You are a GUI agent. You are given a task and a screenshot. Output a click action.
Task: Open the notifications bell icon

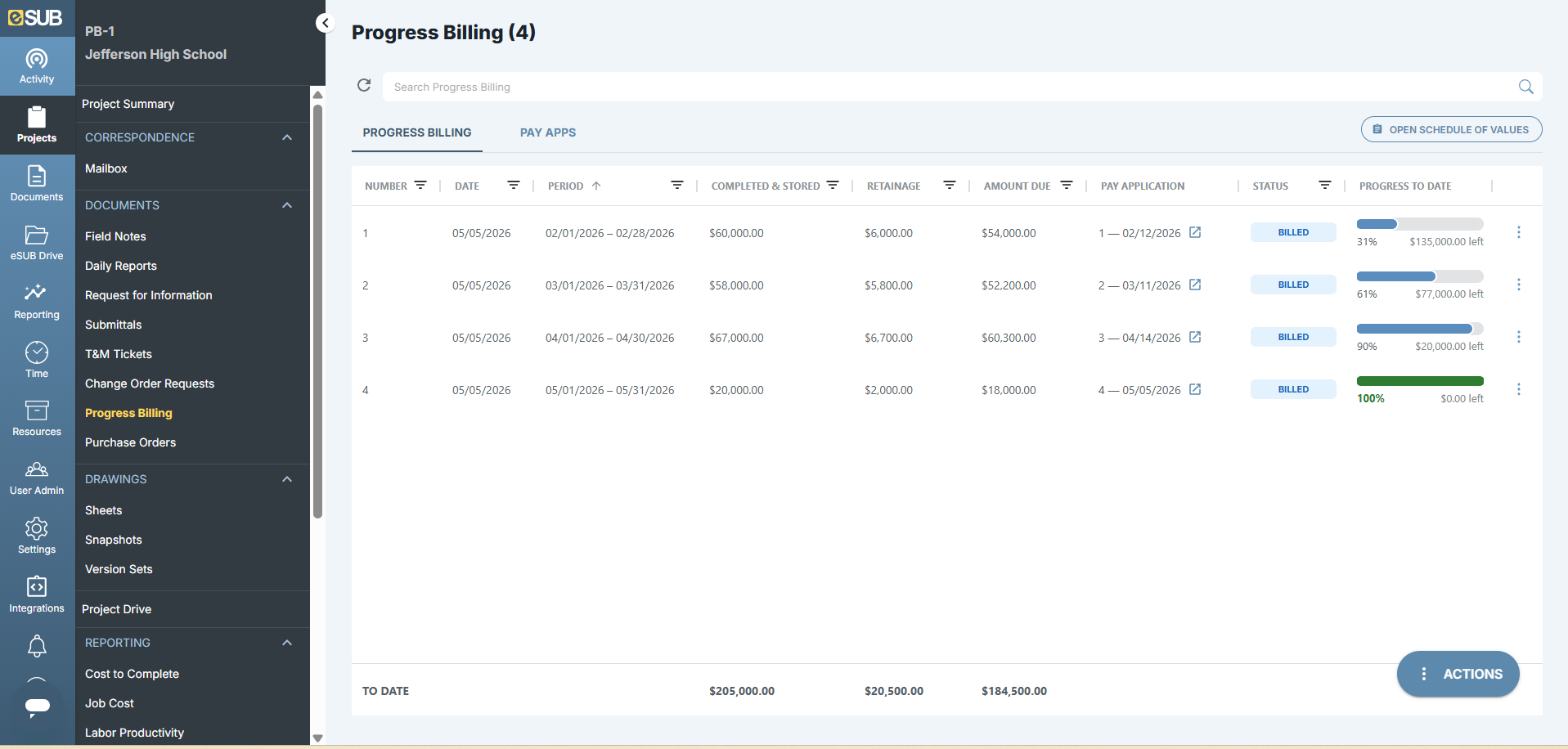tap(37, 646)
